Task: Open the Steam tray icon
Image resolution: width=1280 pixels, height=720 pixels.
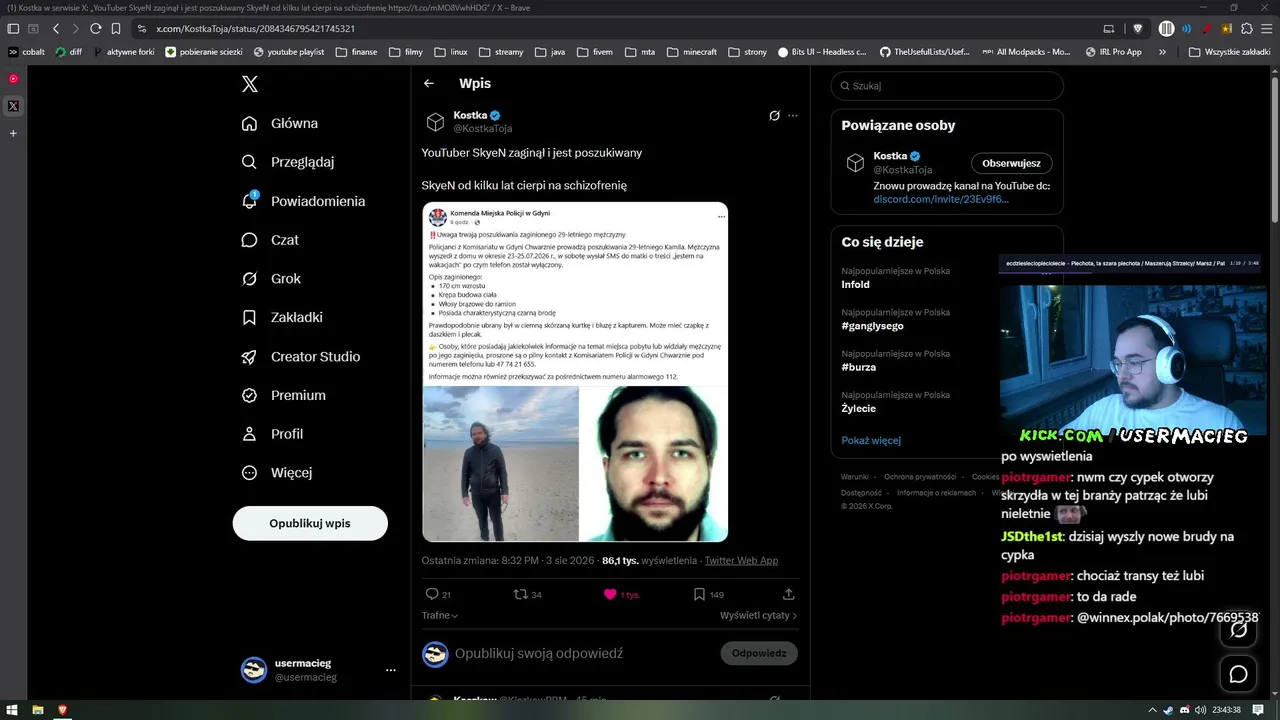Action: coord(1167,710)
